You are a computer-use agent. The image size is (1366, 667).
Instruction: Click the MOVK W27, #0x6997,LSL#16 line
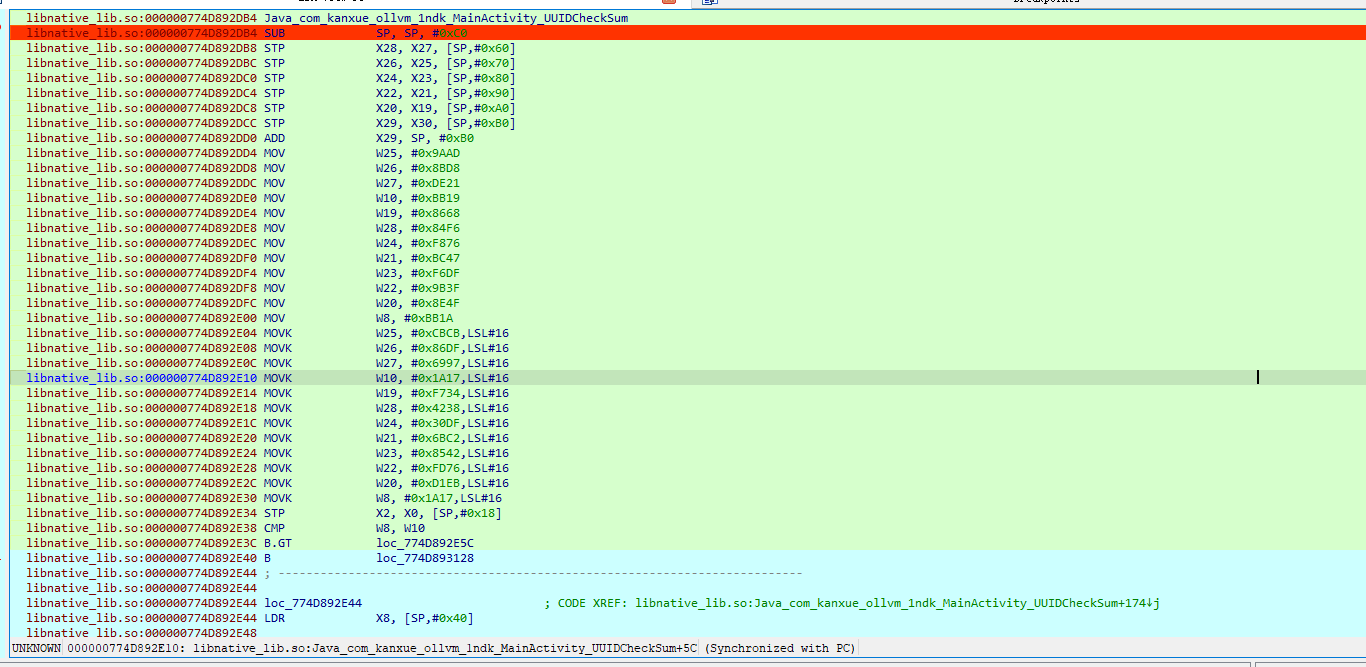268,363
